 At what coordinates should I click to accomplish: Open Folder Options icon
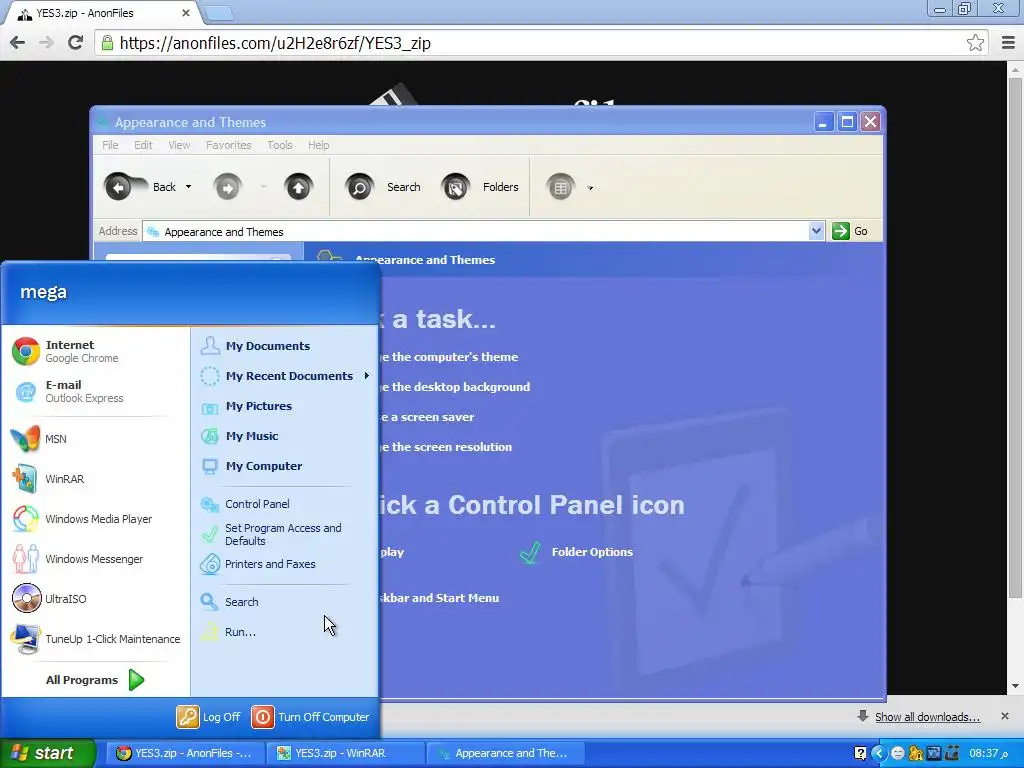(x=577, y=552)
